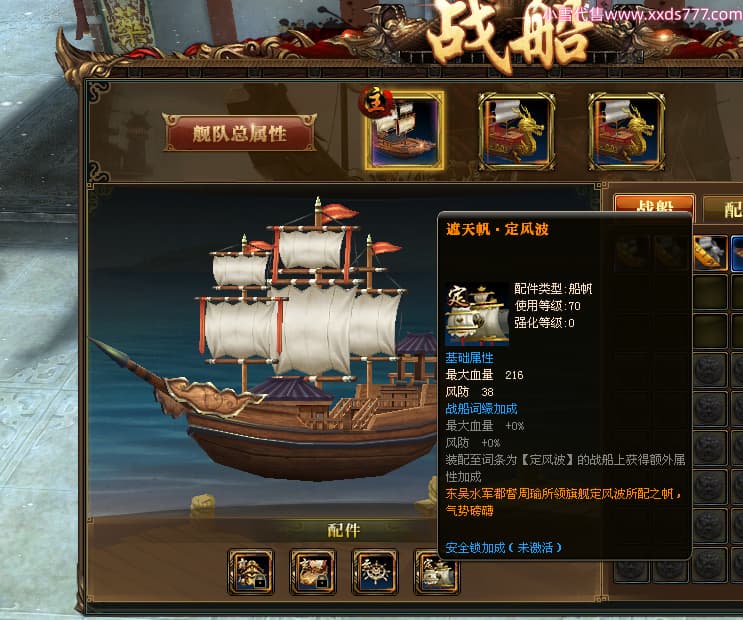743x620 pixels.
Task: Select the 定 sail accessory slot
Action: 436,572
